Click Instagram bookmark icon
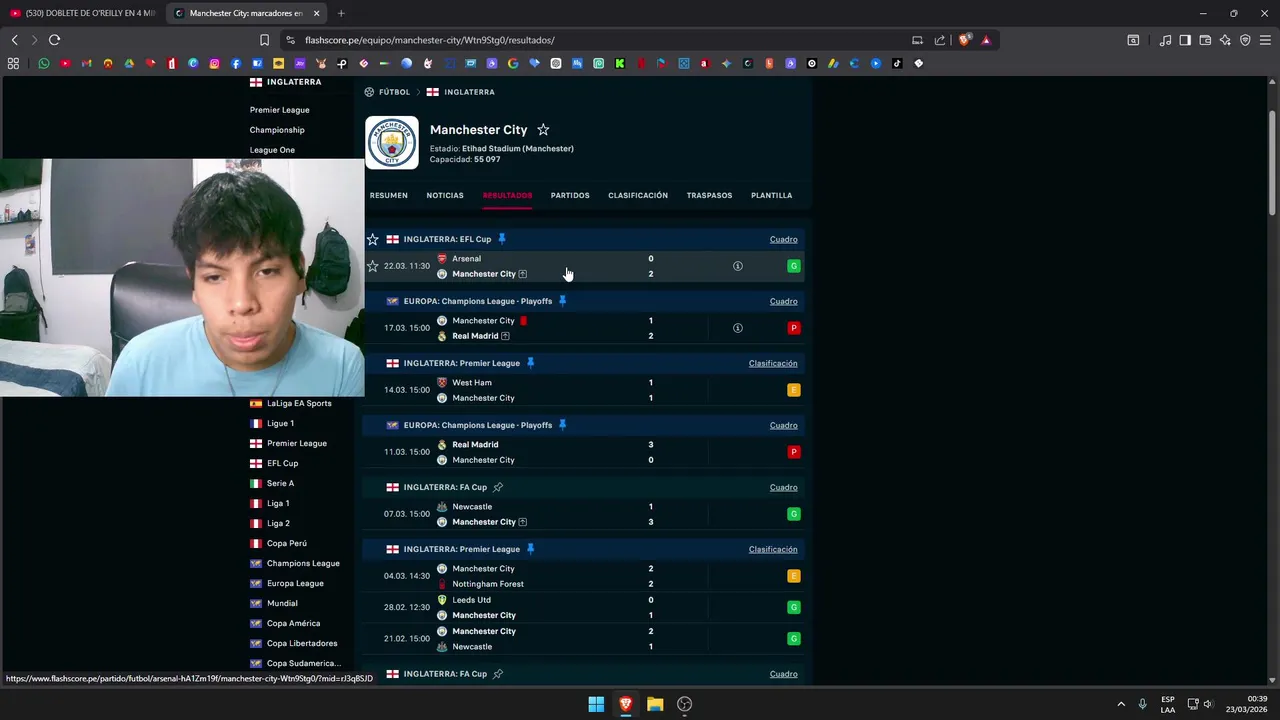1280x720 pixels. tap(214, 63)
